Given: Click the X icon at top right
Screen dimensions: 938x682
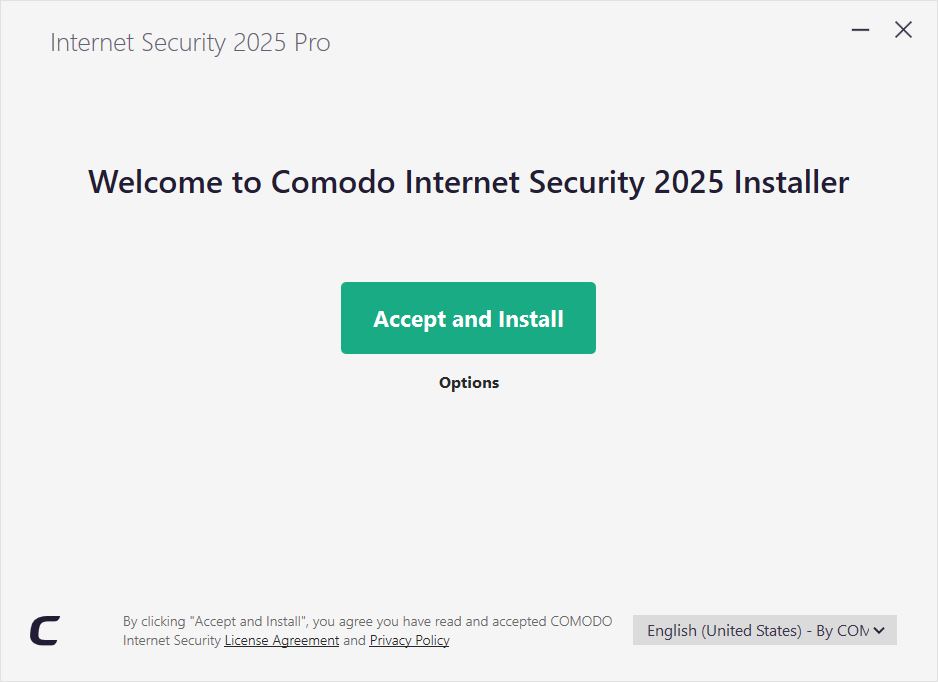Looking at the screenshot, I should click(x=903, y=29).
